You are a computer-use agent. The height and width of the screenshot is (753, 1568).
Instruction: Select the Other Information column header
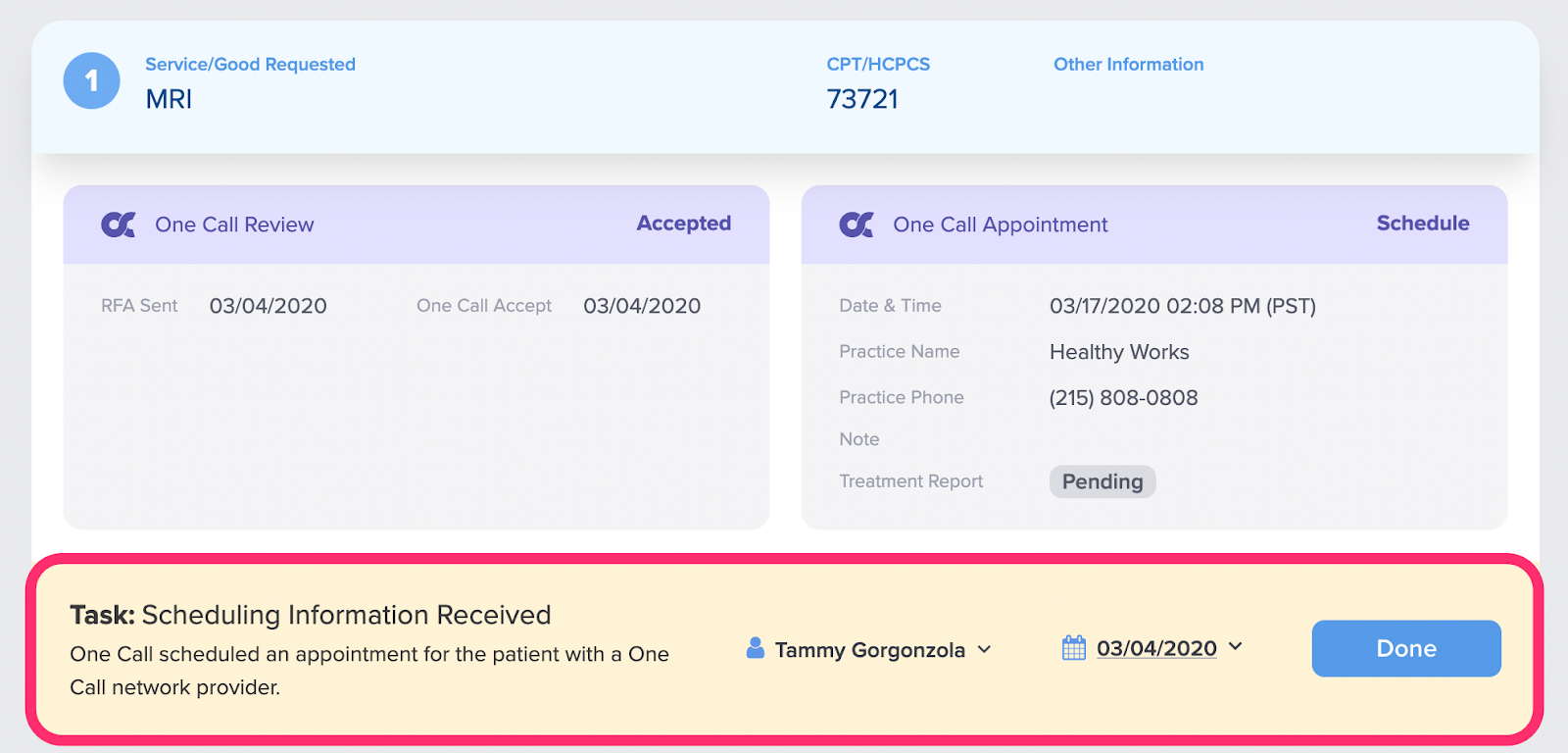click(1129, 65)
